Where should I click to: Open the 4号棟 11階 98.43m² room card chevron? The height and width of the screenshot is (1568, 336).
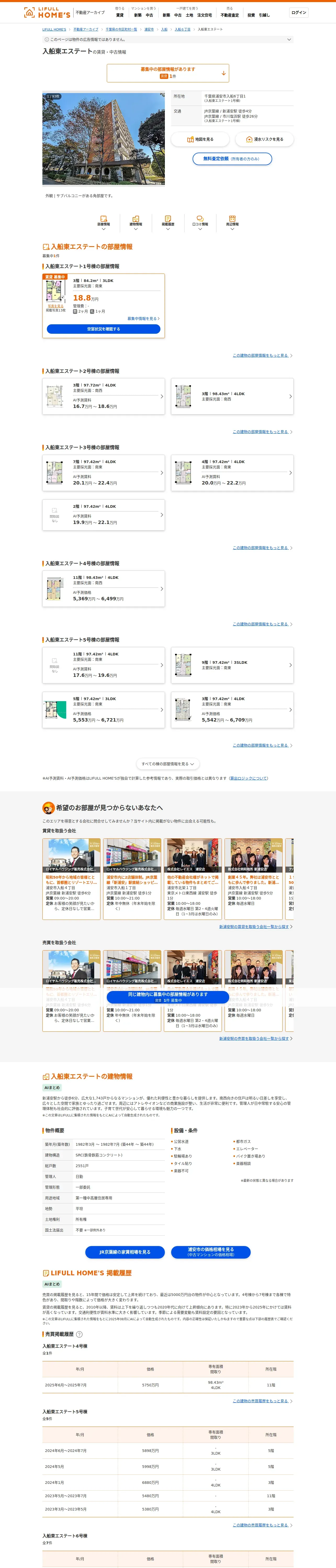(x=162, y=589)
